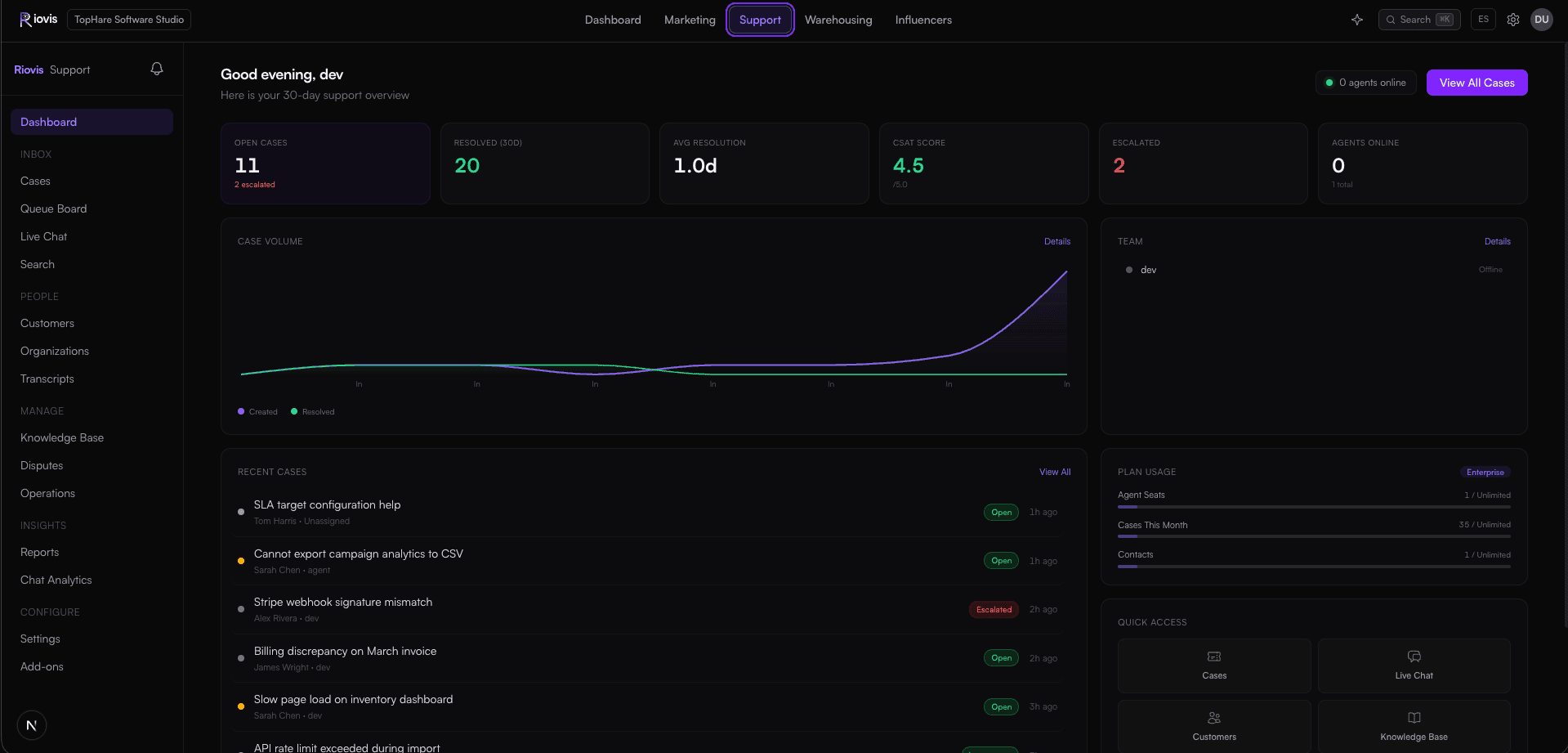Screen dimensions: 1568x753
Task: Open the TopHare Software Studio workspace selector
Action: (129, 20)
